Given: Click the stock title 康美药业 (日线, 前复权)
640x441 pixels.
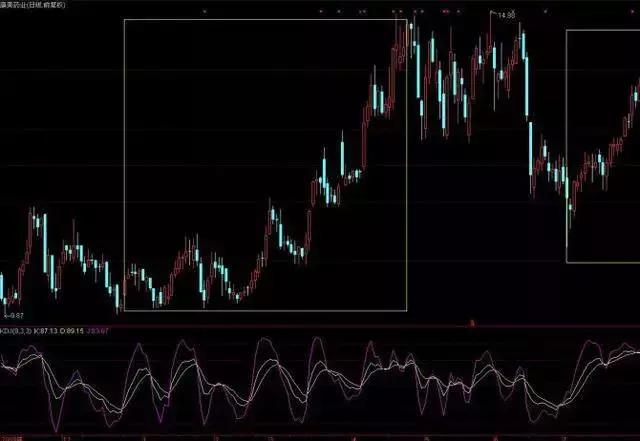Looking at the screenshot, I should click(33, 5).
